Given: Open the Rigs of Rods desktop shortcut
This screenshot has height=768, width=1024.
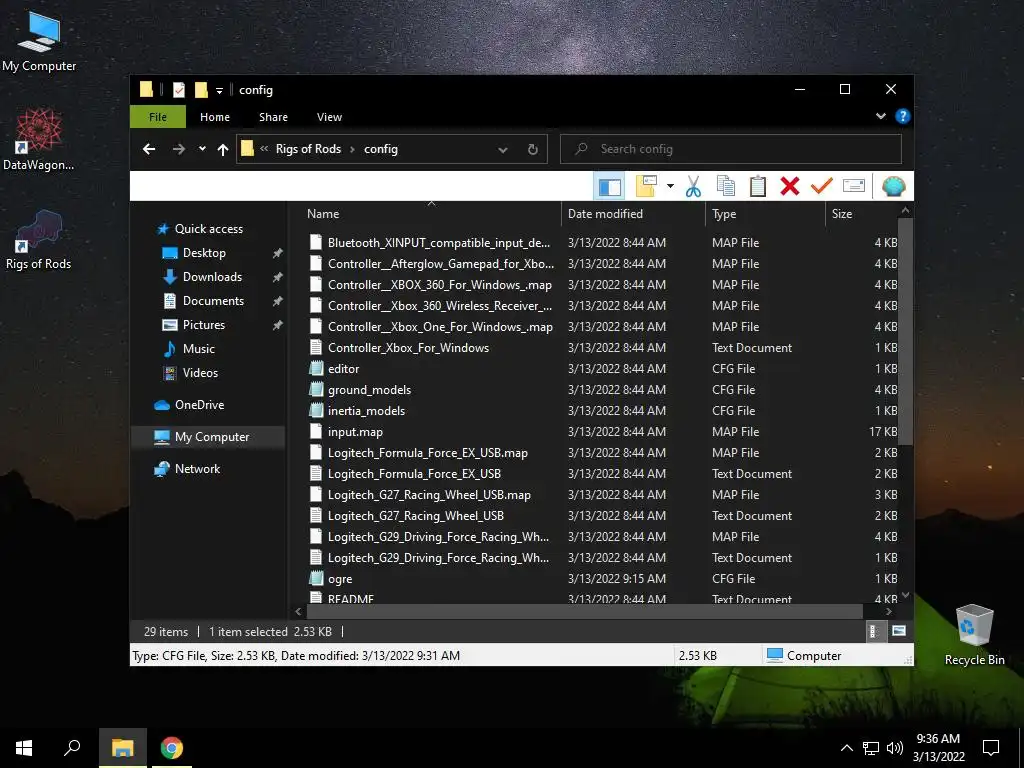Looking at the screenshot, I should 39,239.
